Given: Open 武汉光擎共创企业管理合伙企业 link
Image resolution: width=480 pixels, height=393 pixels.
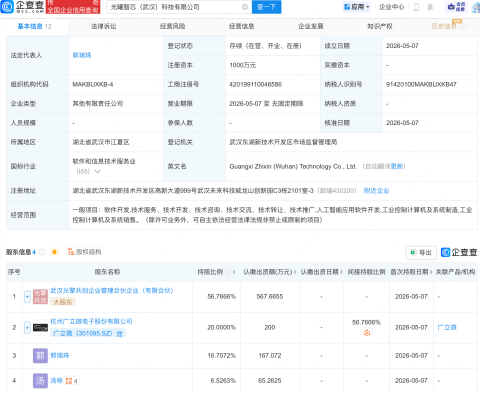Looking at the screenshot, I should tap(112, 291).
